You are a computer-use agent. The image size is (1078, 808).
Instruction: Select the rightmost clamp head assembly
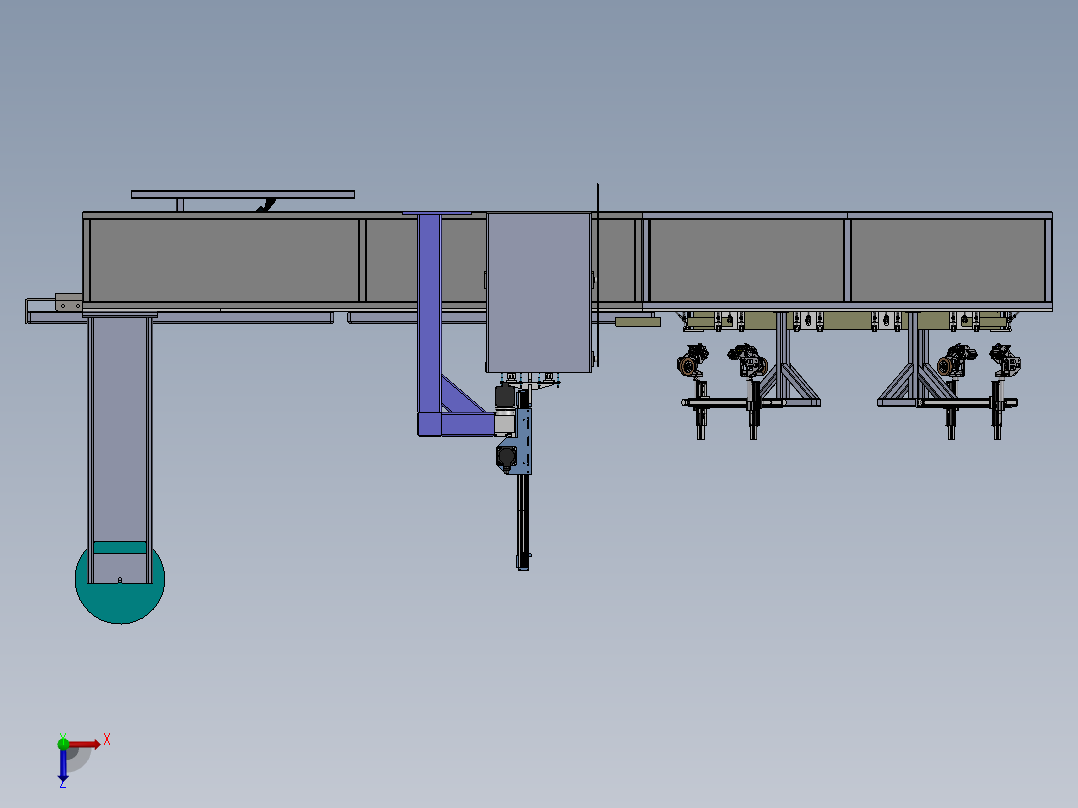[1005, 361]
